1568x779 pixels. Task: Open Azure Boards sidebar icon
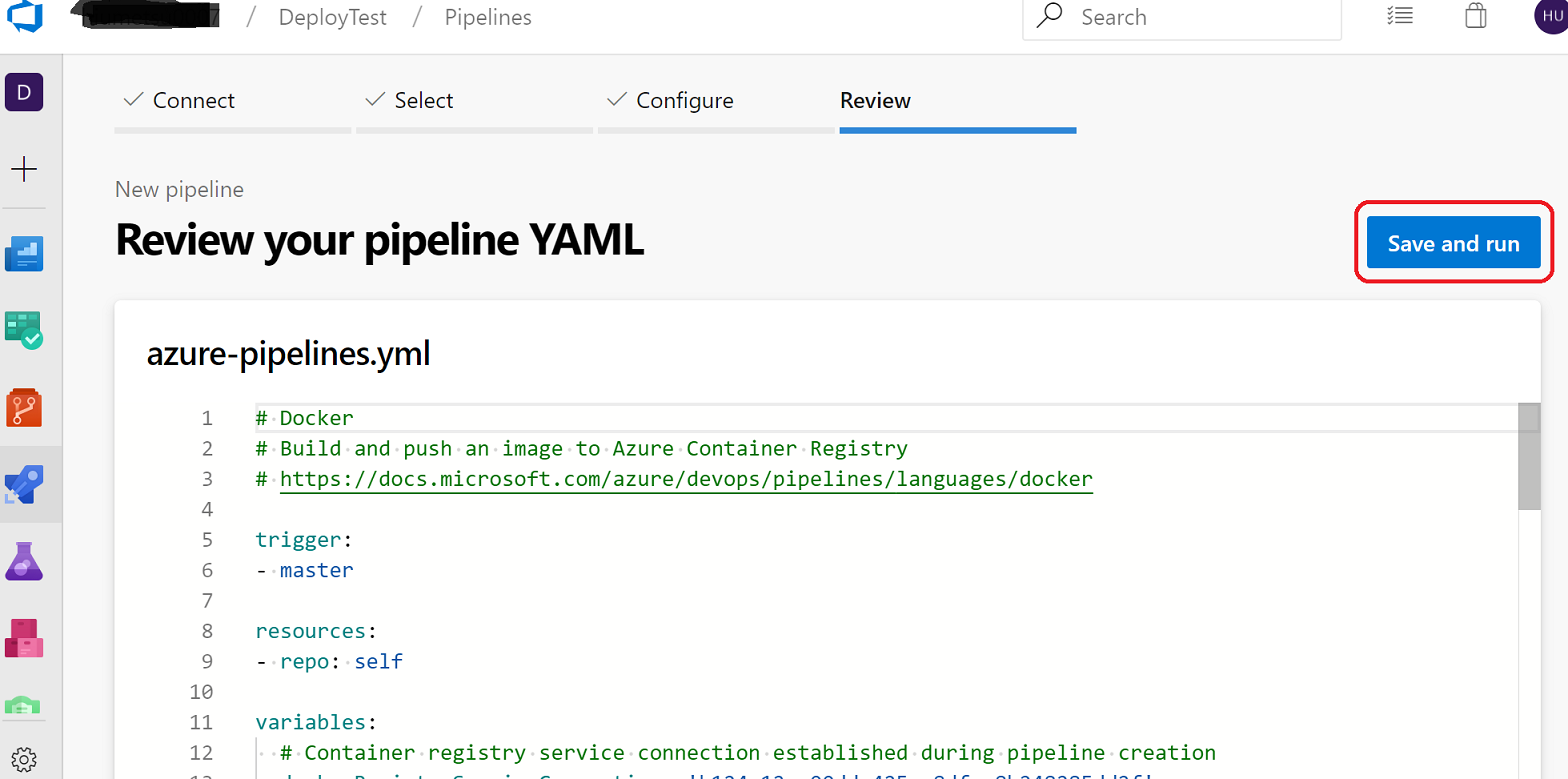coord(24,330)
